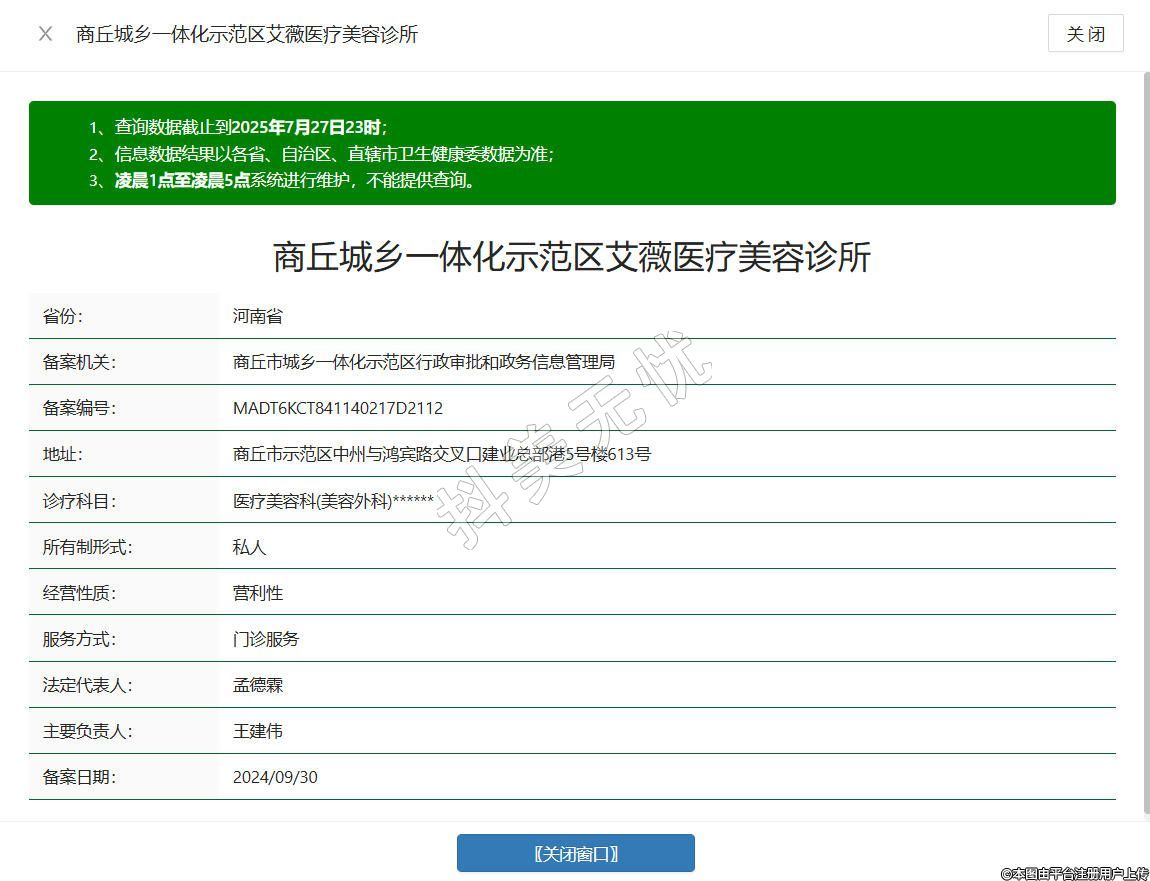Viewport: 1150px width, 881px height.
Task: Click the legal representative name 孟德霖
Action: tap(258, 685)
